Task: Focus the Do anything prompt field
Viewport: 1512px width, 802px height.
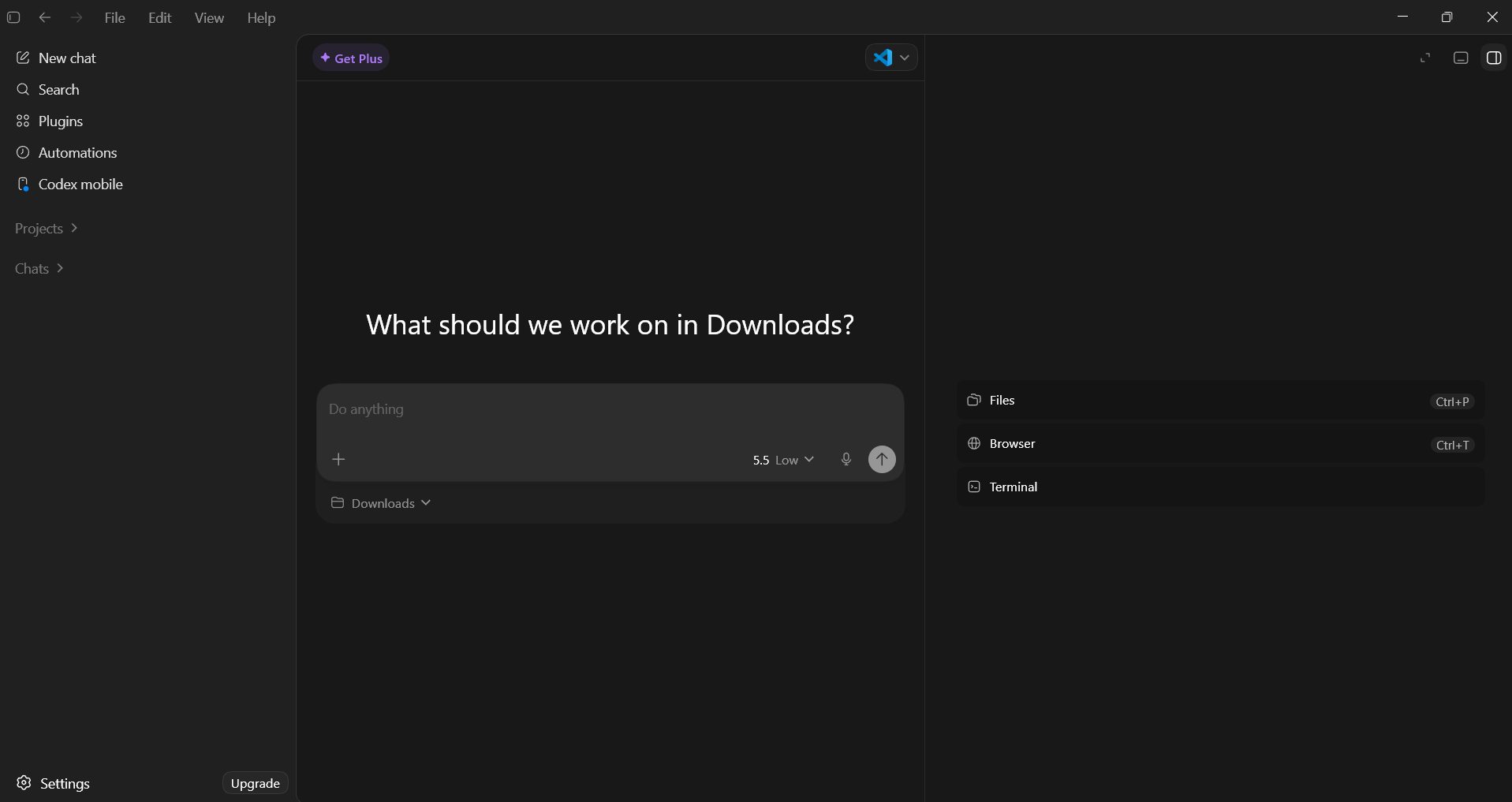Action: coord(610,409)
